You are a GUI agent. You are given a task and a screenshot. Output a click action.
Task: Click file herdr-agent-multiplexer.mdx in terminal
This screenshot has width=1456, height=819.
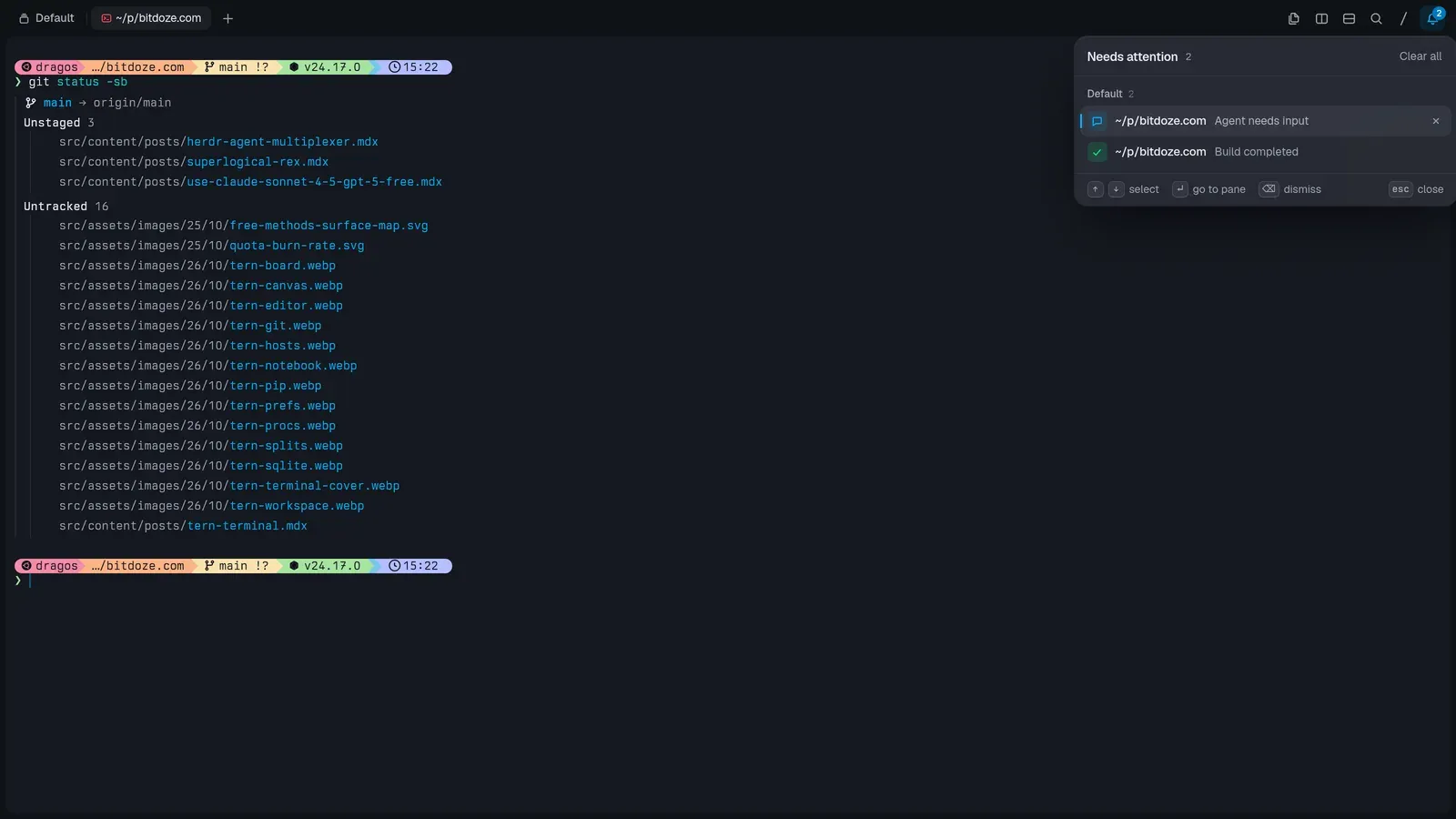(x=282, y=142)
